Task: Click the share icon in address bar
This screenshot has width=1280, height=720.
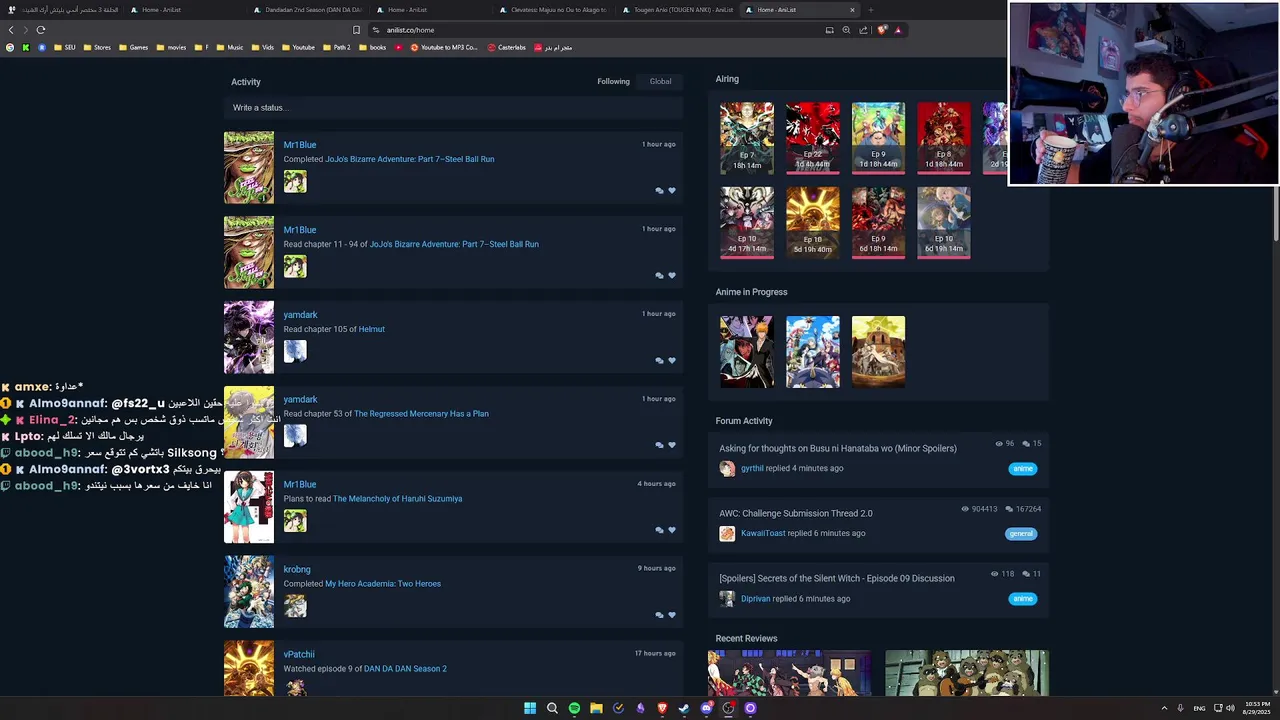Action: [863, 30]
